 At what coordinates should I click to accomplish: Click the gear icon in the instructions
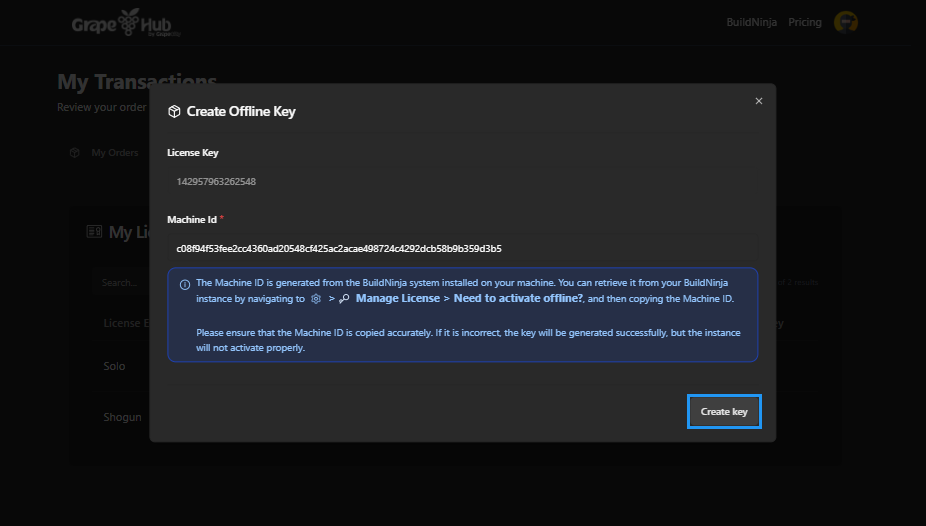pyautogui.click(x=316, y=299)
